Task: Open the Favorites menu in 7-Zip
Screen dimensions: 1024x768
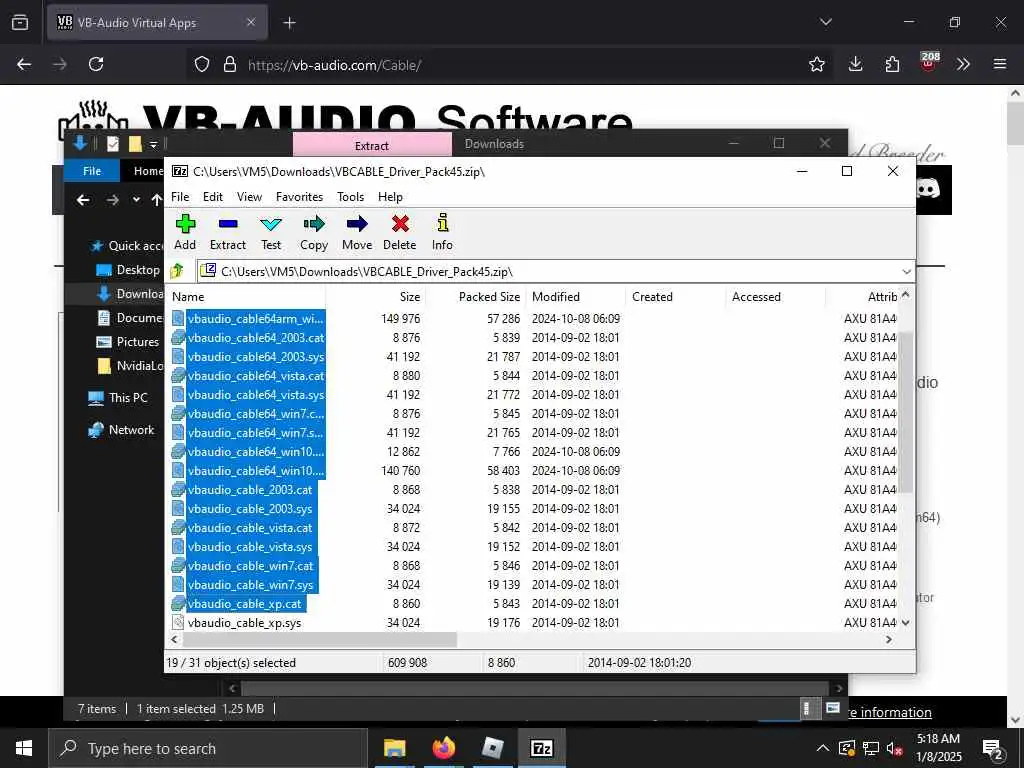Action: click(299, 197)
